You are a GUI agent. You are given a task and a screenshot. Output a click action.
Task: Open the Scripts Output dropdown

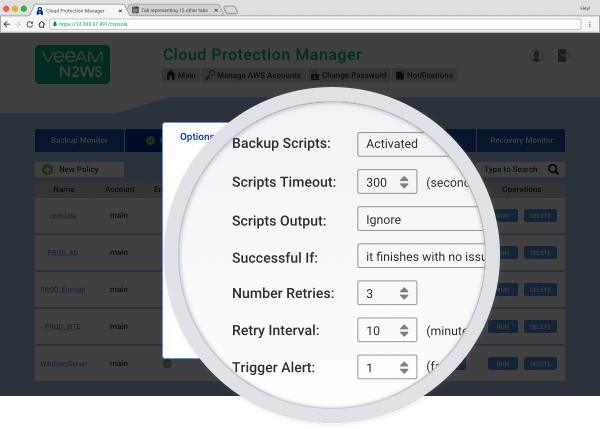pos(419,219)
